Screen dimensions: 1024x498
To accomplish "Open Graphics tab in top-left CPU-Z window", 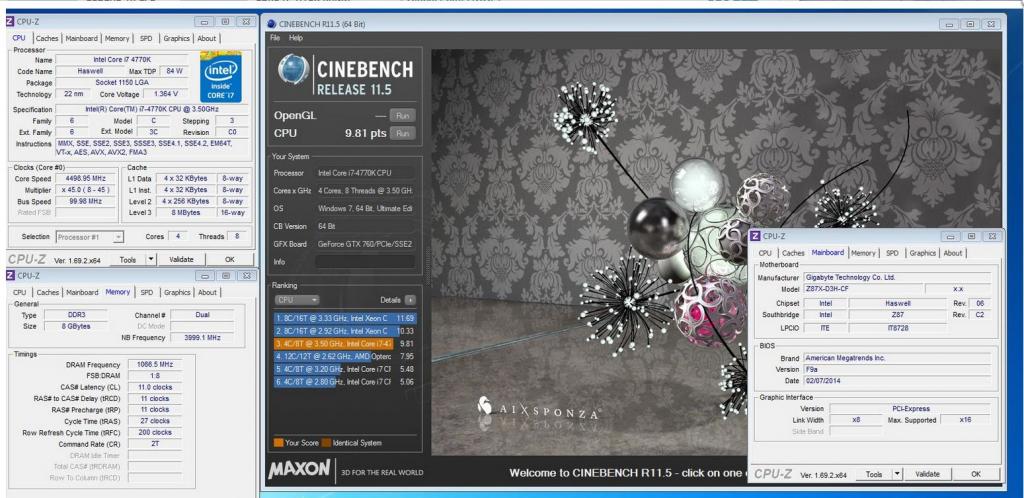I will point(176,39).
